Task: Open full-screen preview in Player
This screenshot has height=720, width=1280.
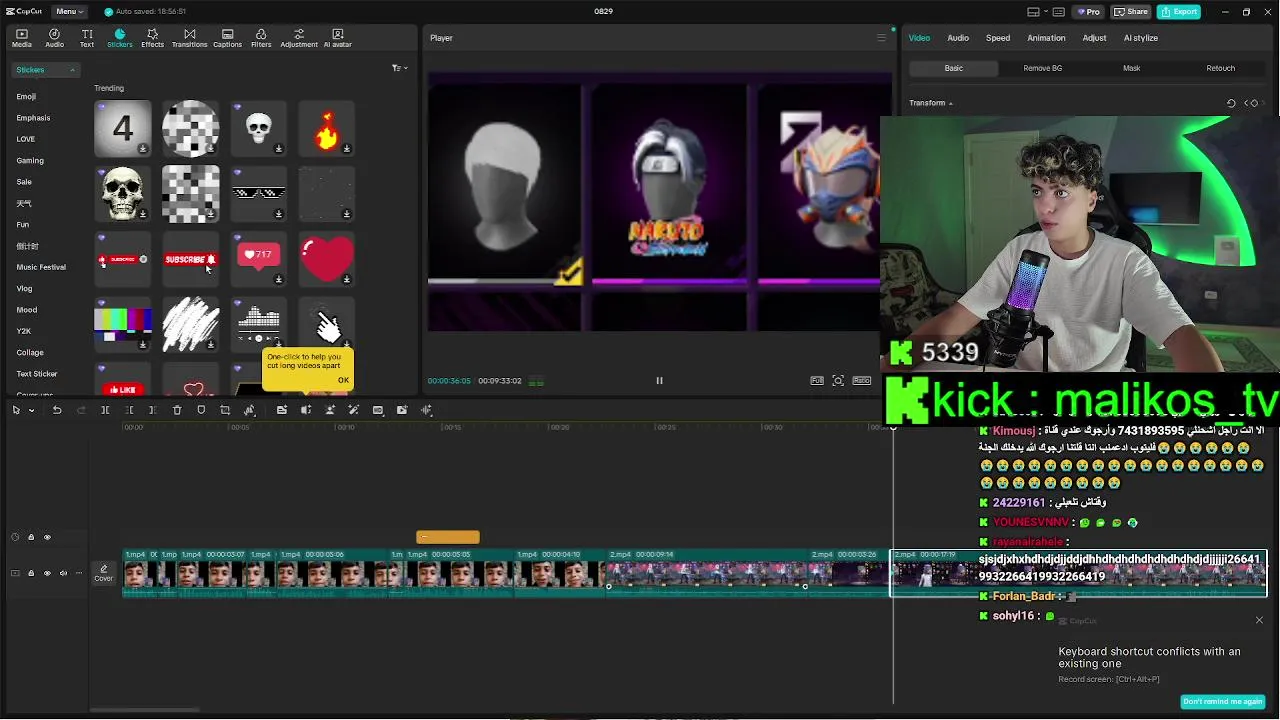Action: [x=817, y=381]
